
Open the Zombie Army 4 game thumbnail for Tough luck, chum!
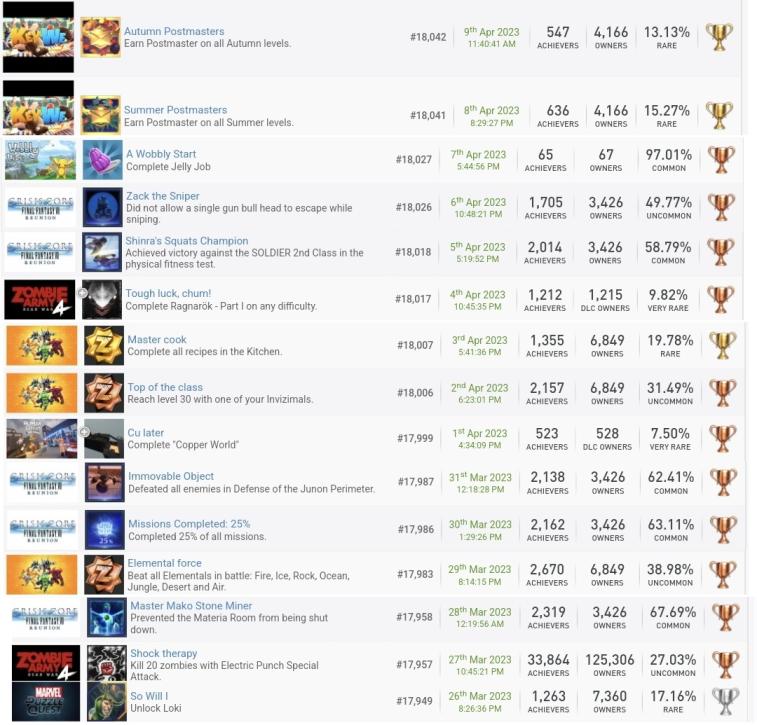click(x=41, y=300)
